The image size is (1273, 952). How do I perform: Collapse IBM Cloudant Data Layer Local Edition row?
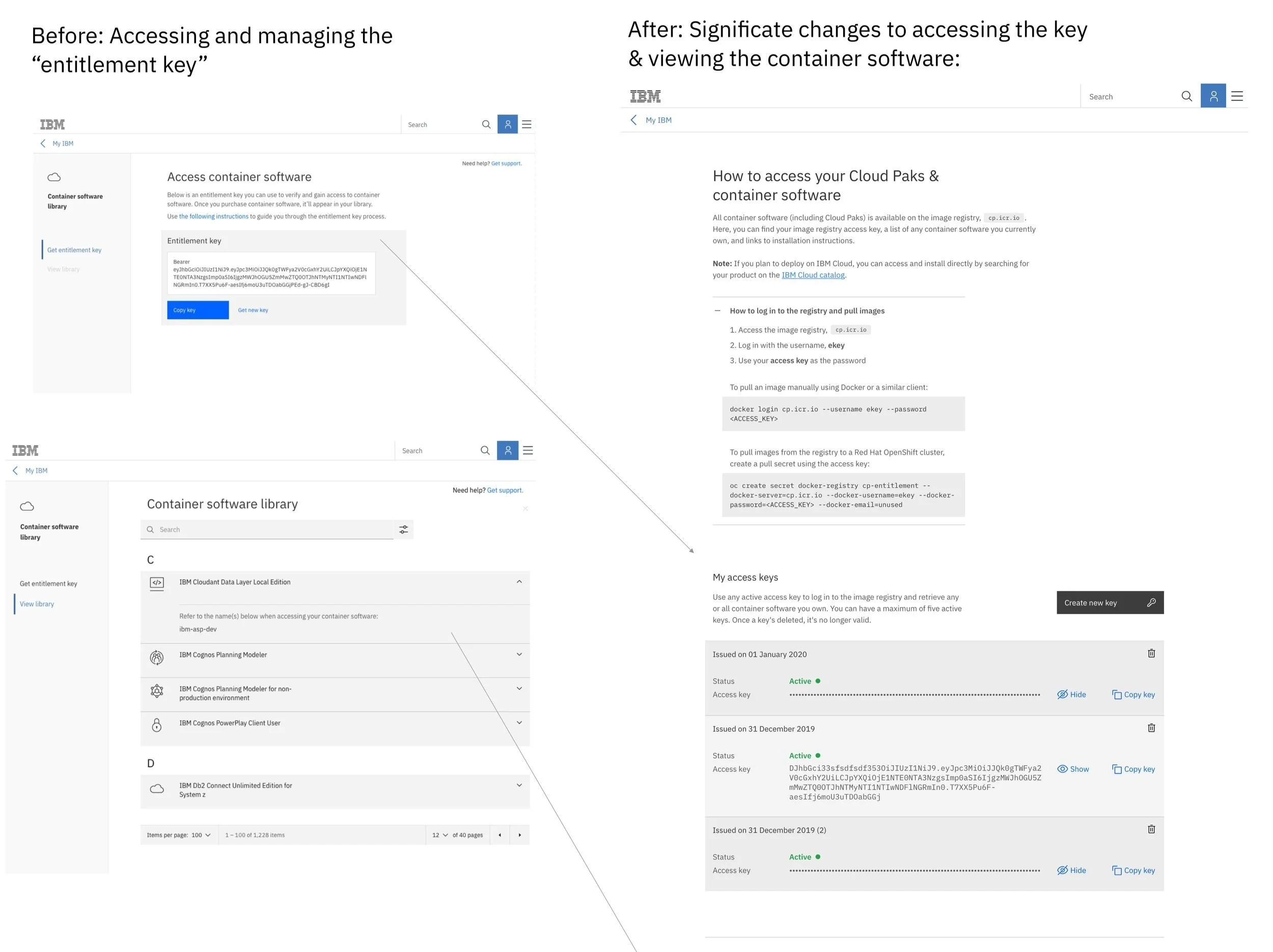point(518,581)
